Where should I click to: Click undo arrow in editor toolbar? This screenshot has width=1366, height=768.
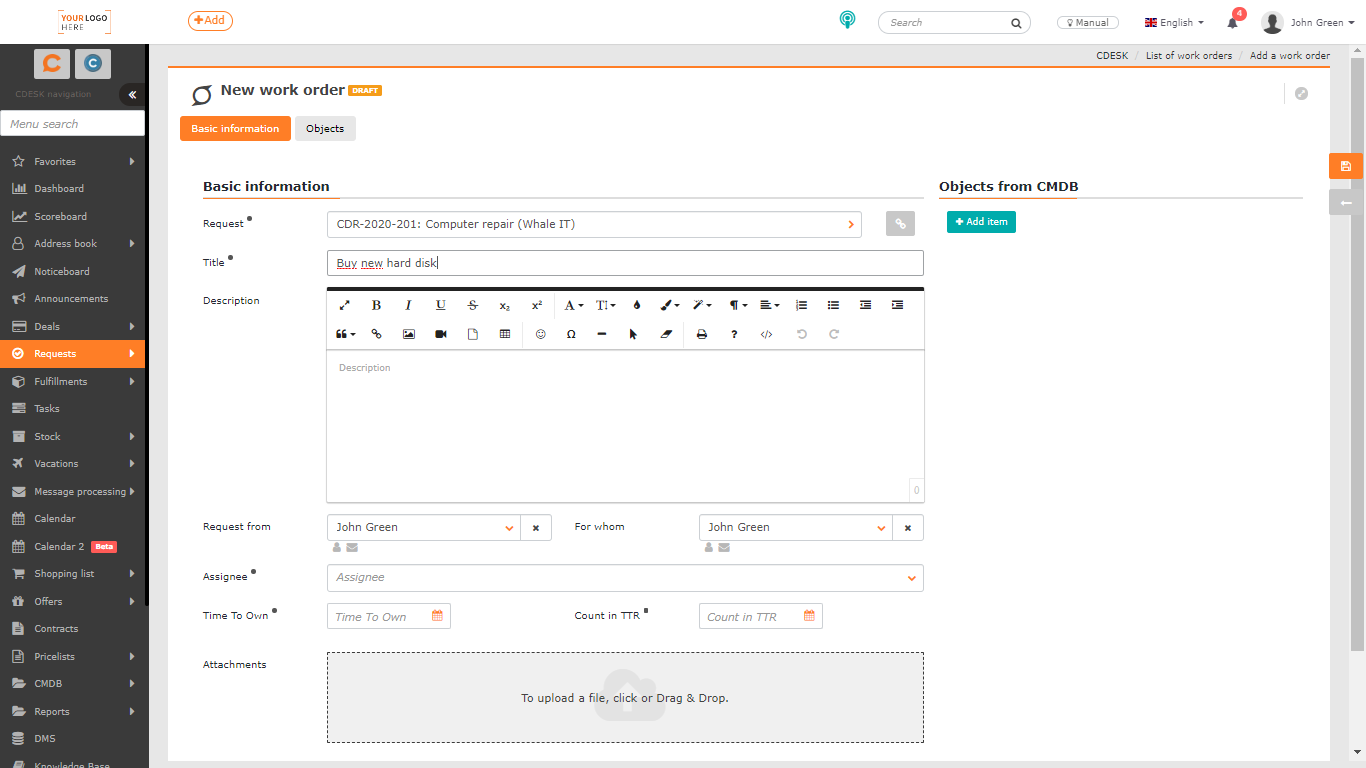tap(801, 334)
